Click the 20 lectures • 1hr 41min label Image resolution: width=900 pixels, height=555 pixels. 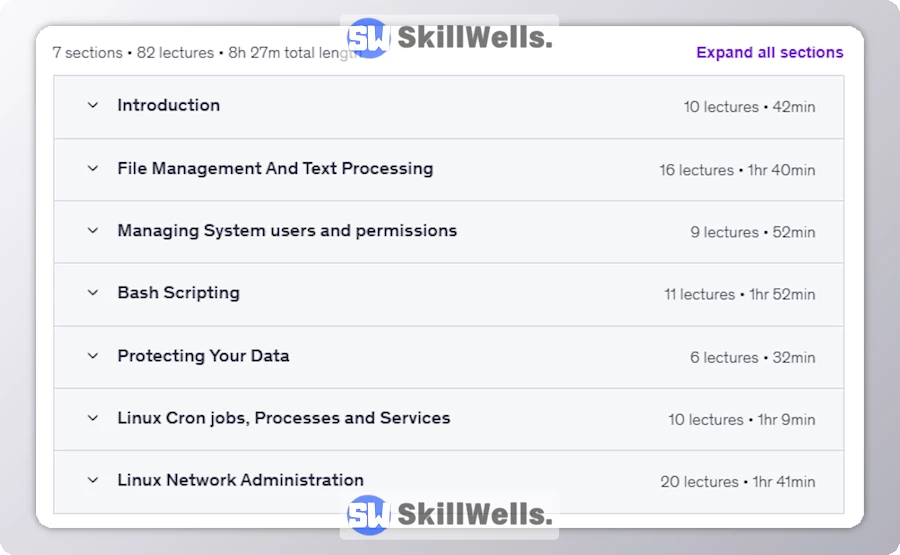pyautogui.click(x=737, y=482)
